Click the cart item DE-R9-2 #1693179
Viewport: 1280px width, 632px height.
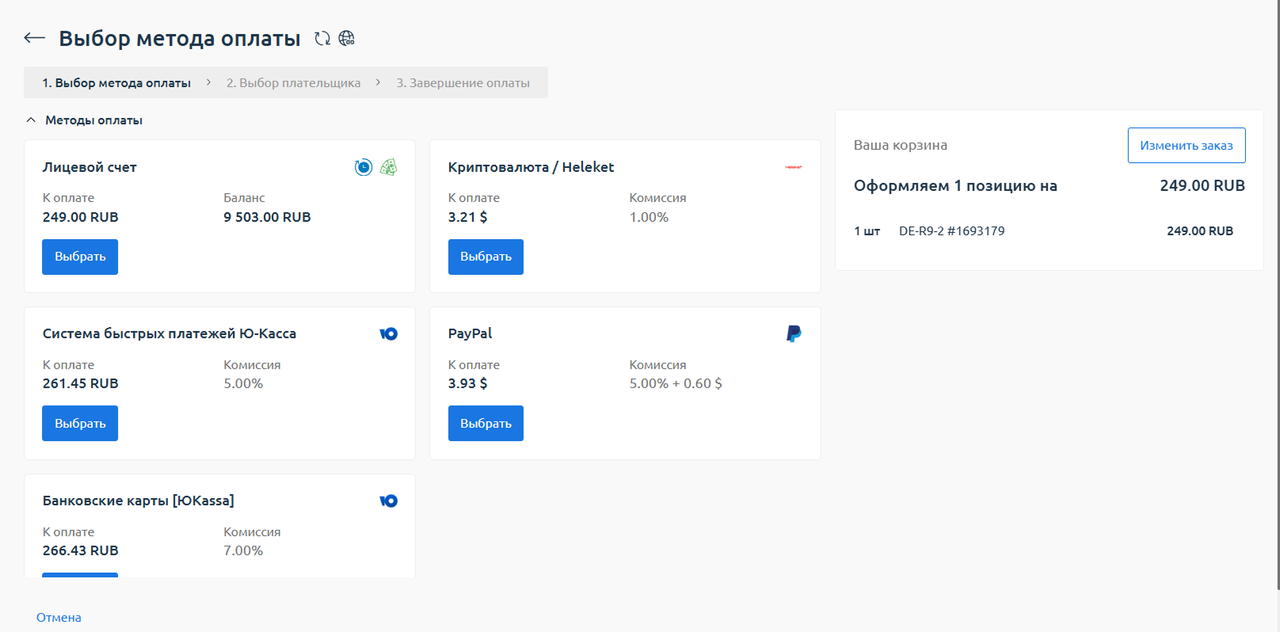tap(952, 231)
